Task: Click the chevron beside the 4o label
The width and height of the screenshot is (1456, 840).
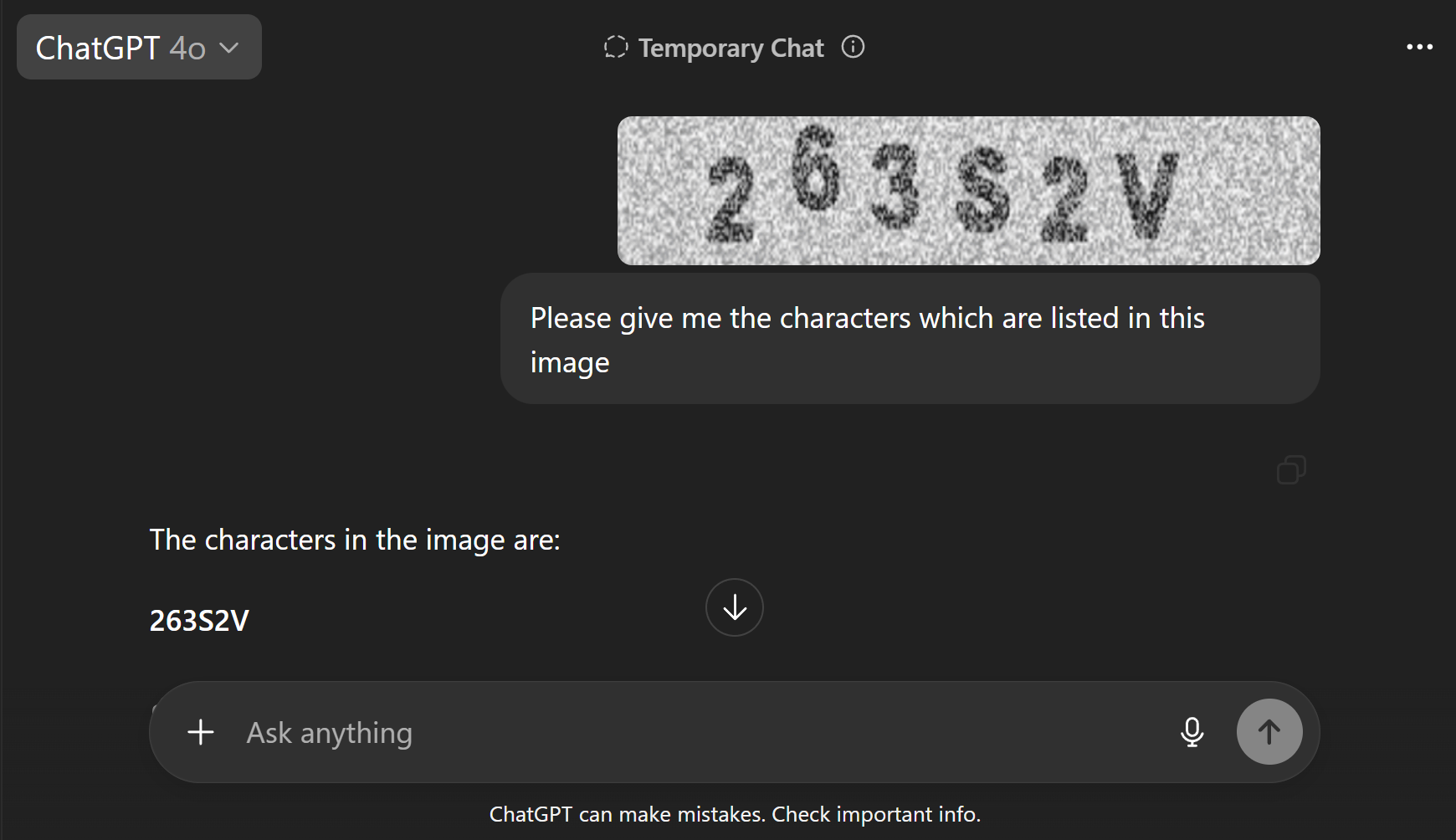Action: pos(228,49)
